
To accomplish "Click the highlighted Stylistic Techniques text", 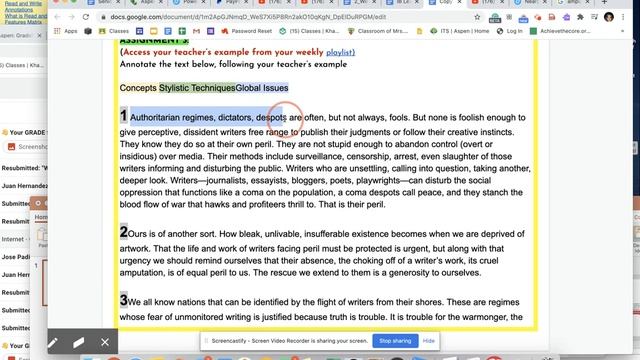I will coord(197,88).
